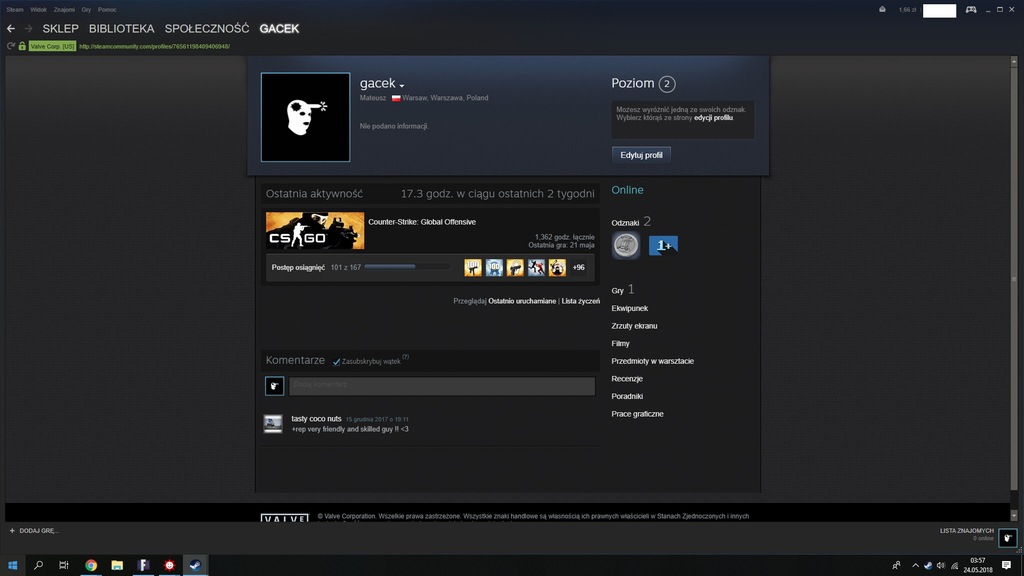Image resolution: width=1024 pixels, height=576 pixels.
Task: Click the steamcommunity profile URL
Action: [154, 46]
